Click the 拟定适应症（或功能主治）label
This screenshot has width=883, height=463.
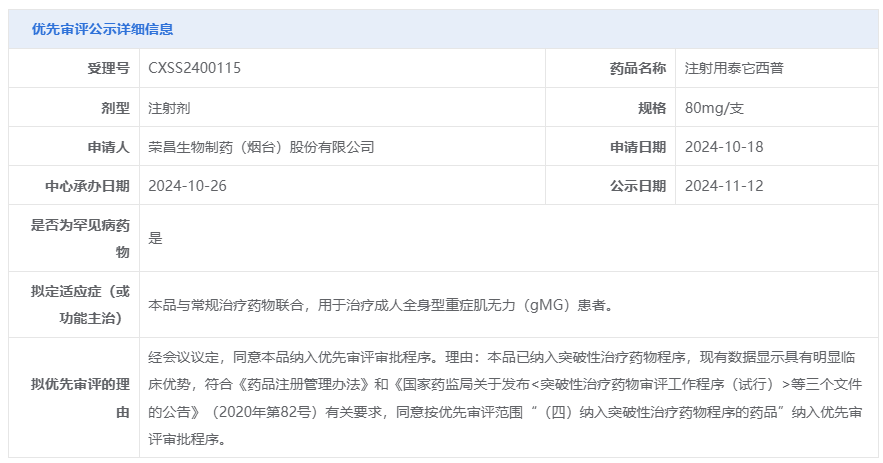point(80,305)
